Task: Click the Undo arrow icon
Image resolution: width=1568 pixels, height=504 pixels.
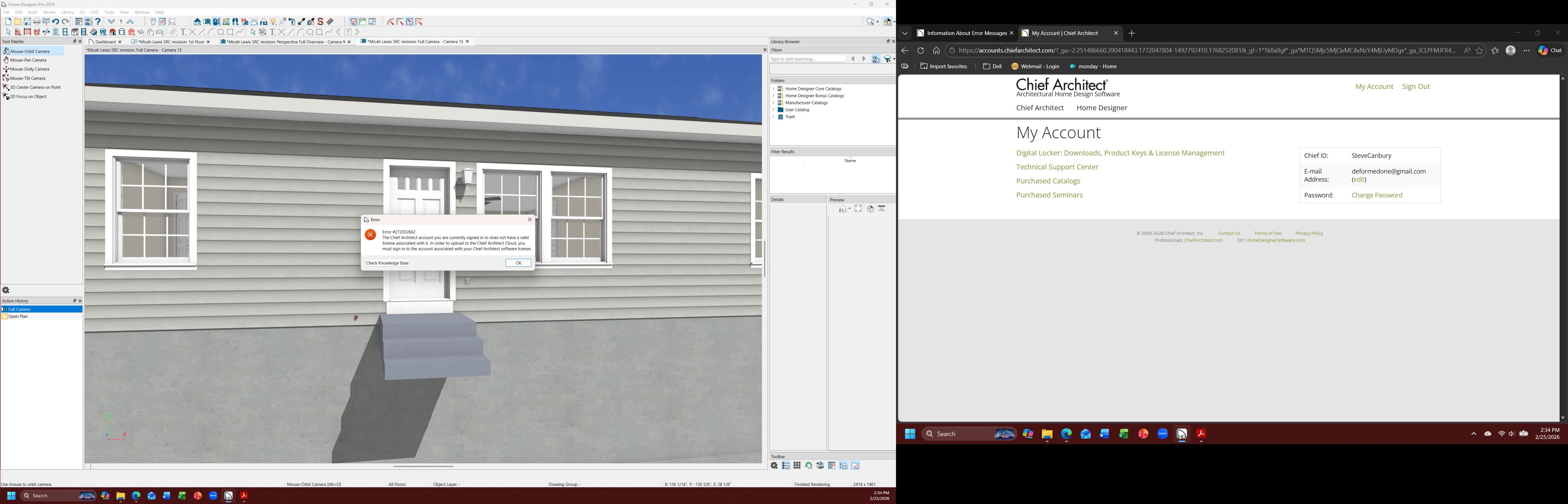Action: [55, 21]
